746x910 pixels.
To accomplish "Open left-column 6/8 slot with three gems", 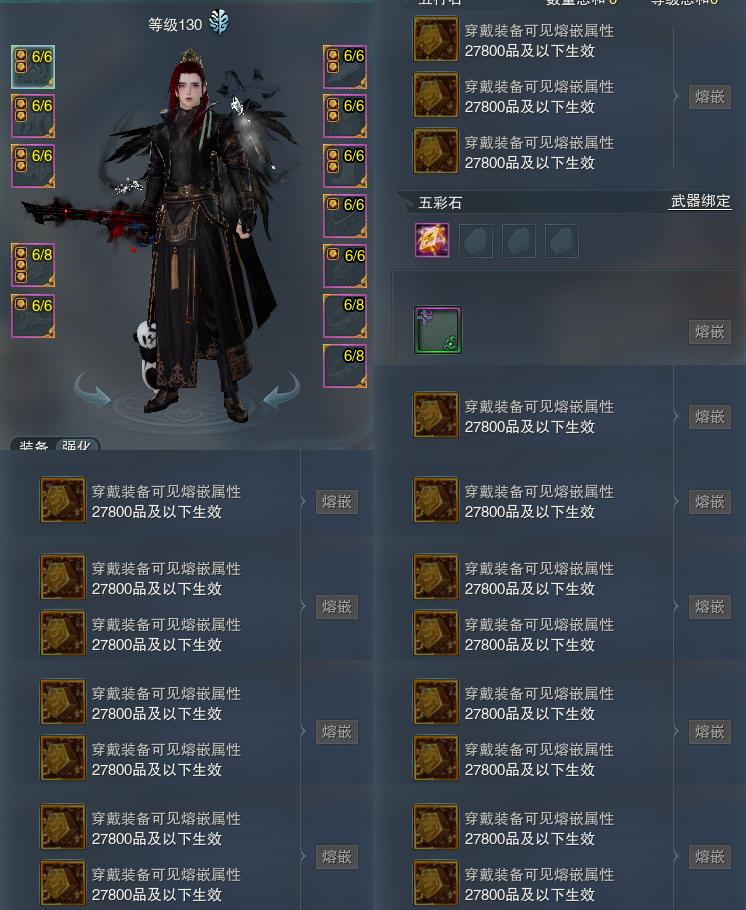I will 33,265.
